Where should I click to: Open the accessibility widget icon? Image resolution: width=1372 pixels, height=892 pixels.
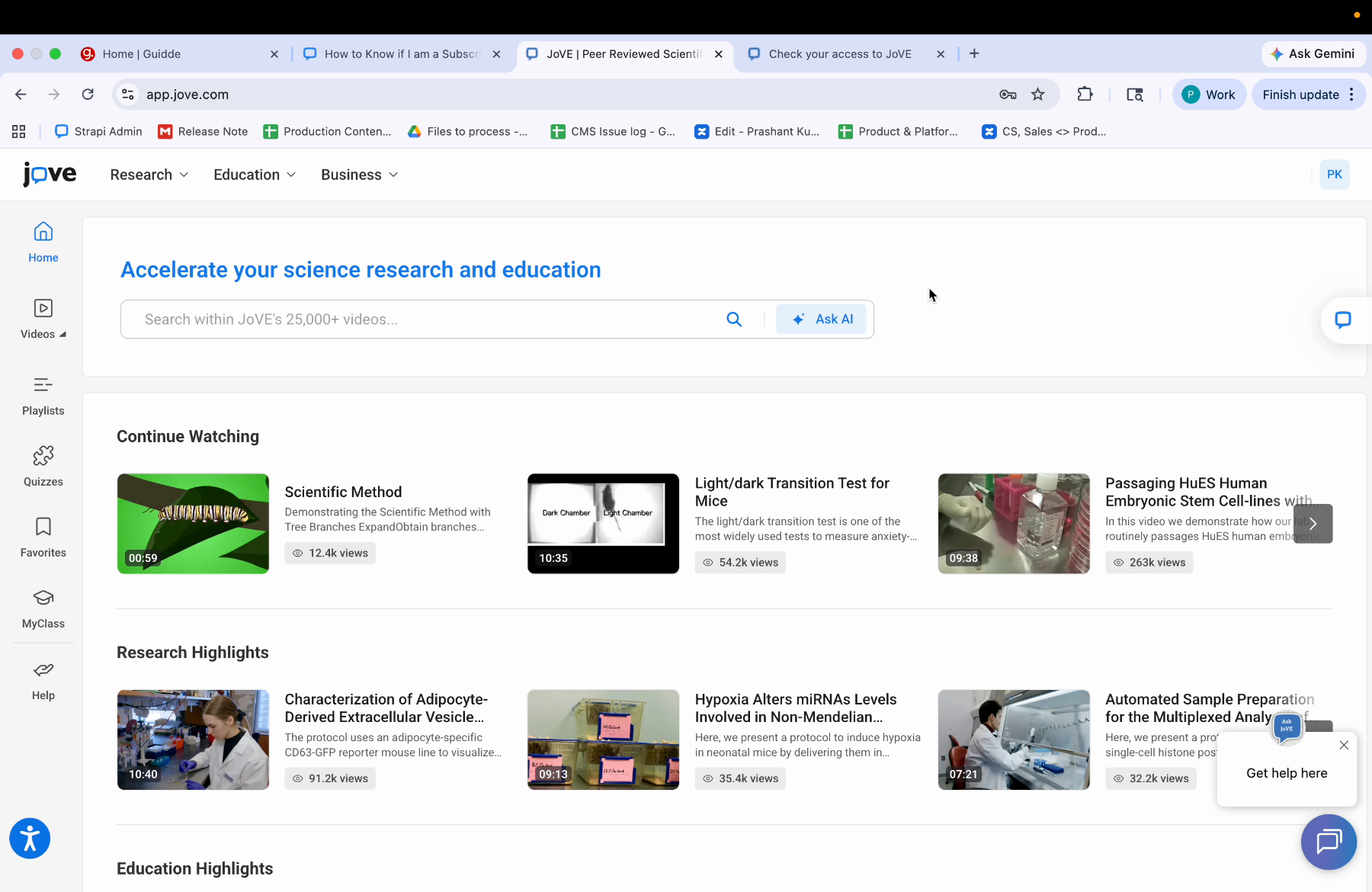(30, 839)
